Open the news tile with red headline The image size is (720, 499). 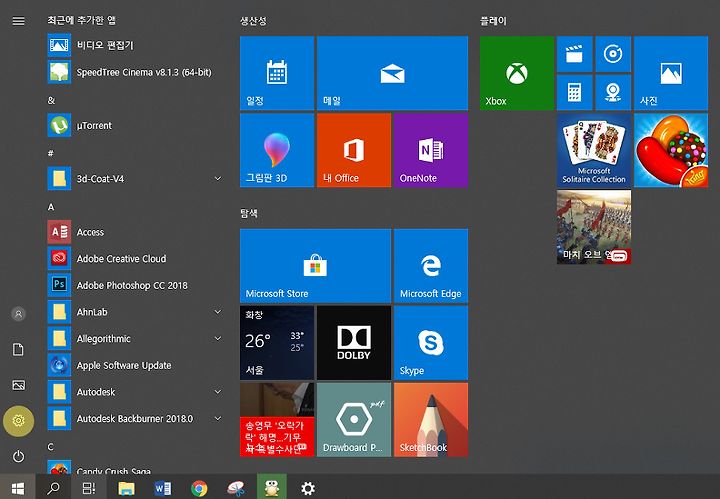pyautogui.click(x=277, y=420)
